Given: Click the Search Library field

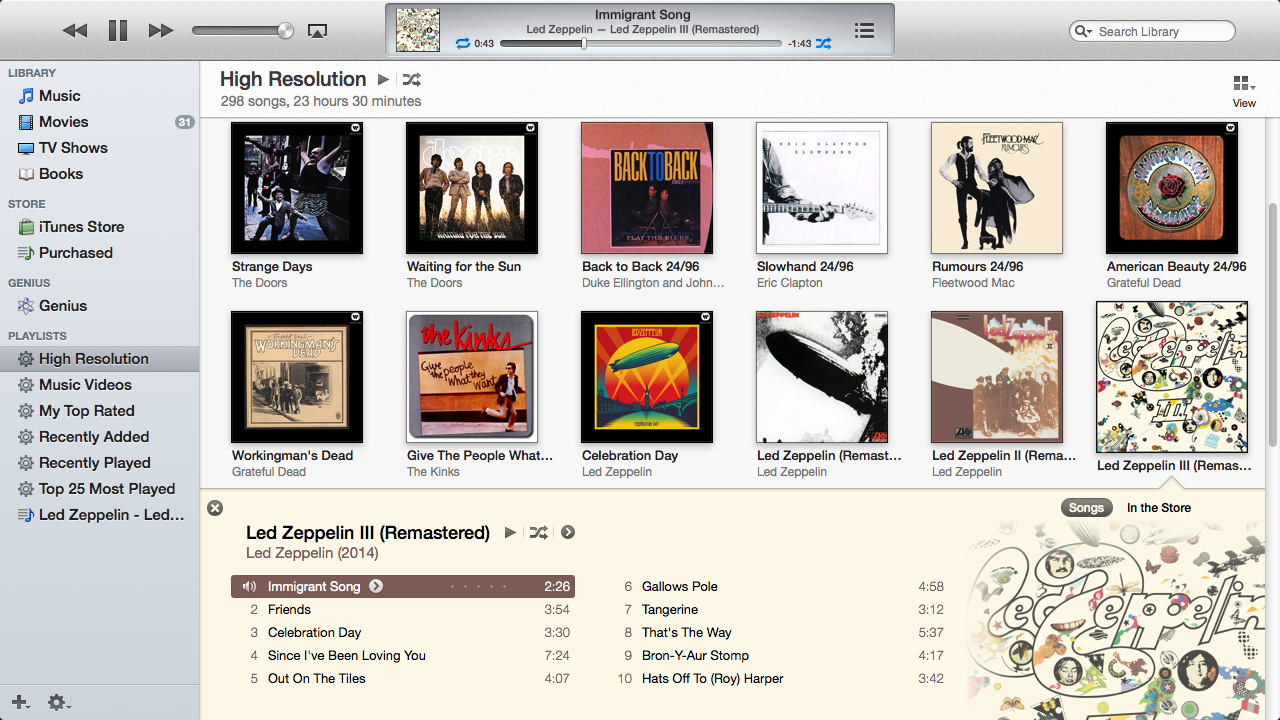Looking at the screenshot, I should [1160, 32].
